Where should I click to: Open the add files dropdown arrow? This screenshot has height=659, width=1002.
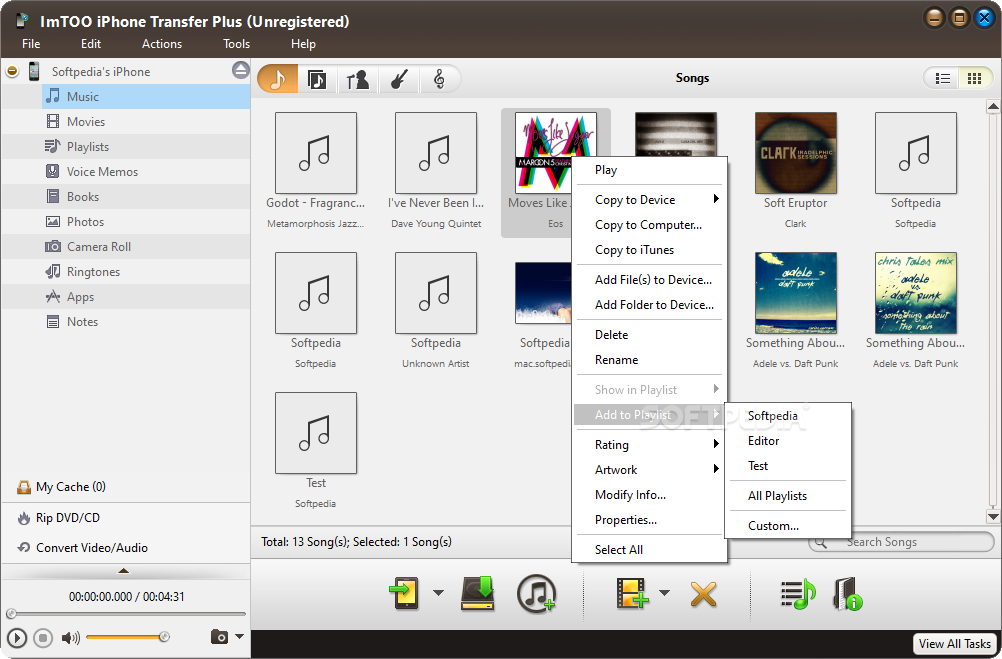(665, 593)
